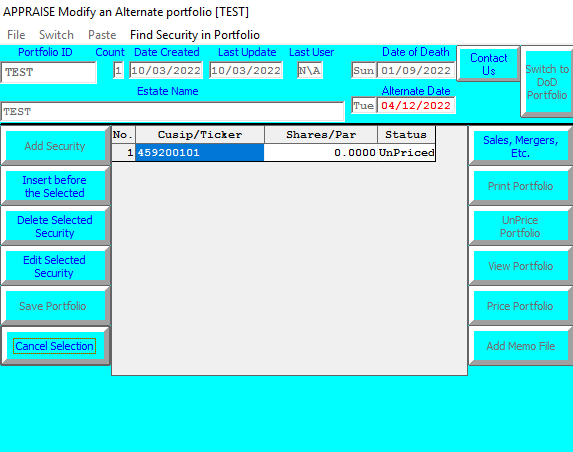Image resolution: width=573 pixels, height=452 pixels.
Task: Delete the selected security
Action: pyautogui.click(x=55, y=227)
